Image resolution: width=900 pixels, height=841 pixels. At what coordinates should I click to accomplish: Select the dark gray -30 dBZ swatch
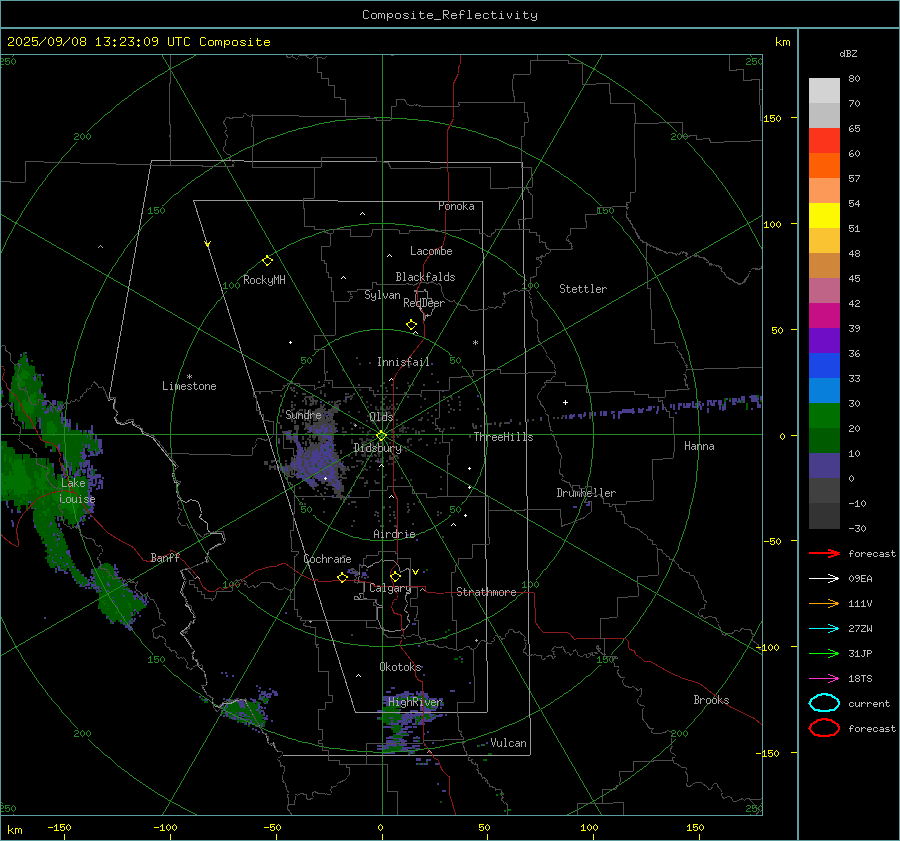pyautogui.click(x=824, y=516)
